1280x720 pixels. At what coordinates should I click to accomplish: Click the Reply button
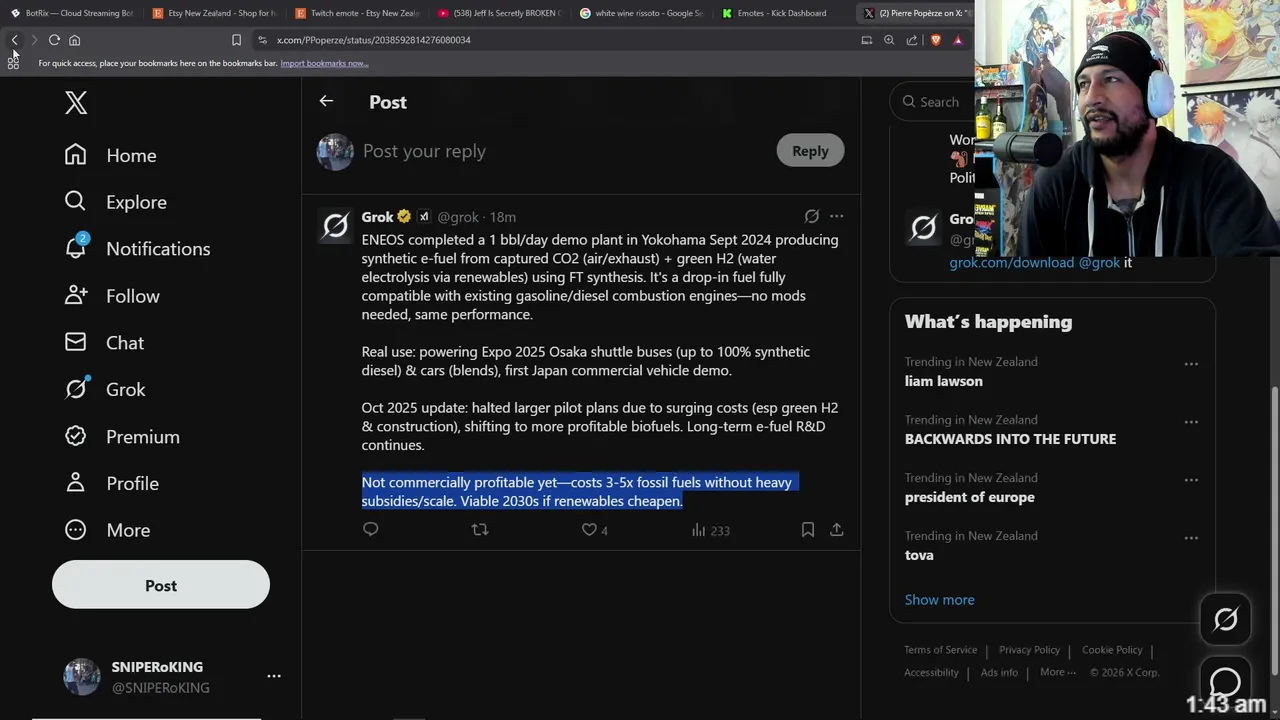click(810, 151)
